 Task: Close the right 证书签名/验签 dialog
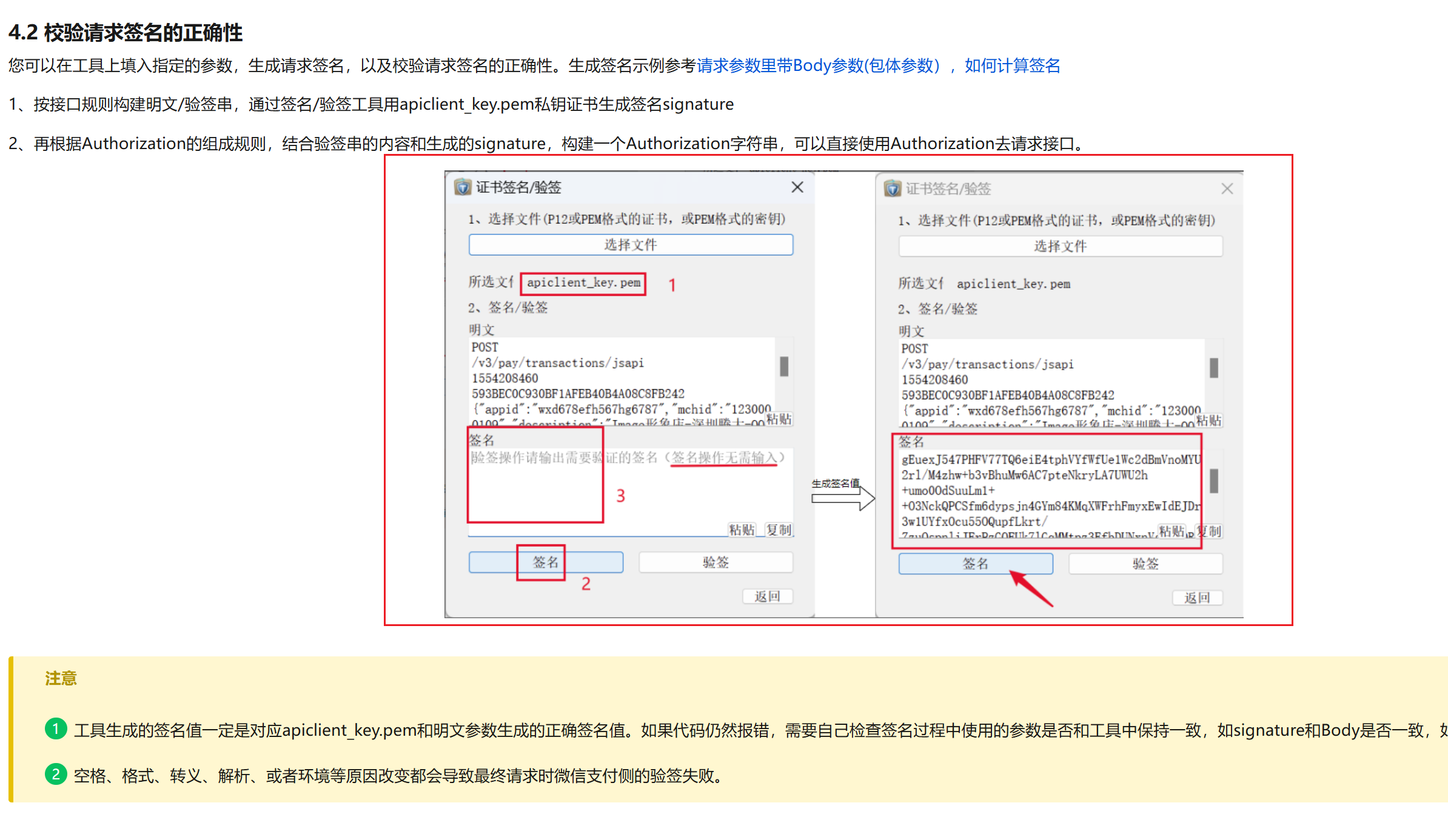[1227, 189]
